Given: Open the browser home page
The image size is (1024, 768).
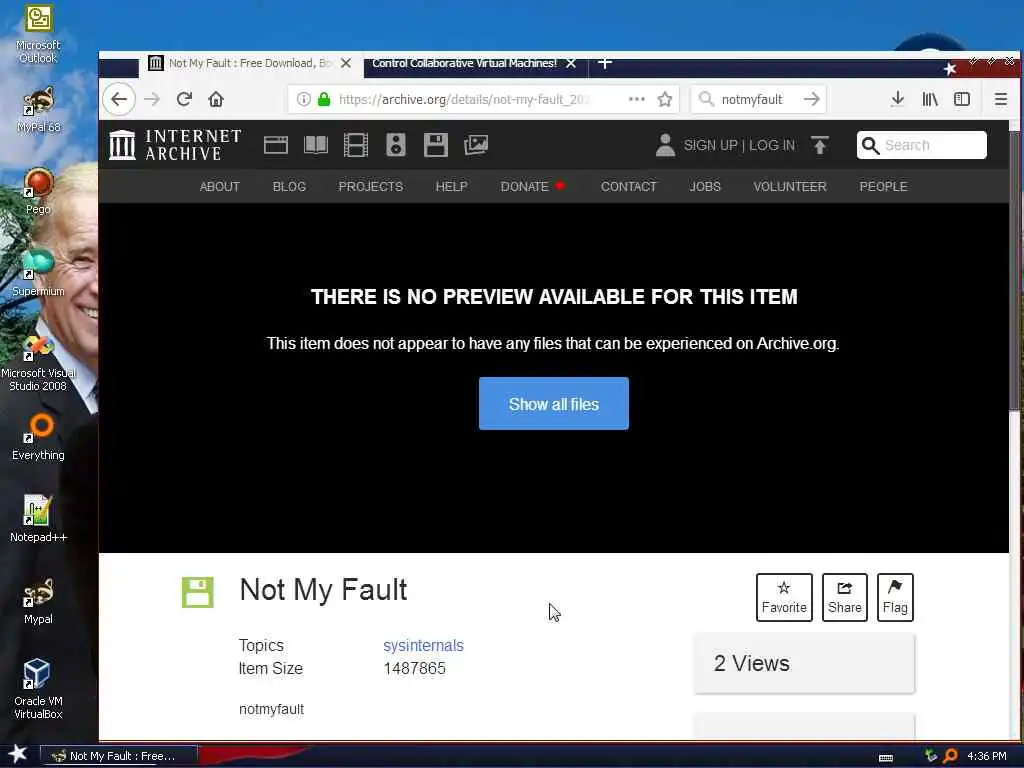Looking at the screenshot, I should click(x=216, y=99).
